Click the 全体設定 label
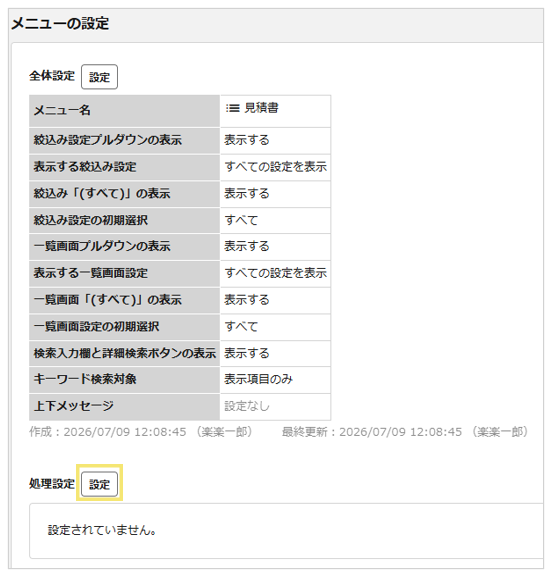The height and width of the screenshot is (575, 550). tap(52, 76)
